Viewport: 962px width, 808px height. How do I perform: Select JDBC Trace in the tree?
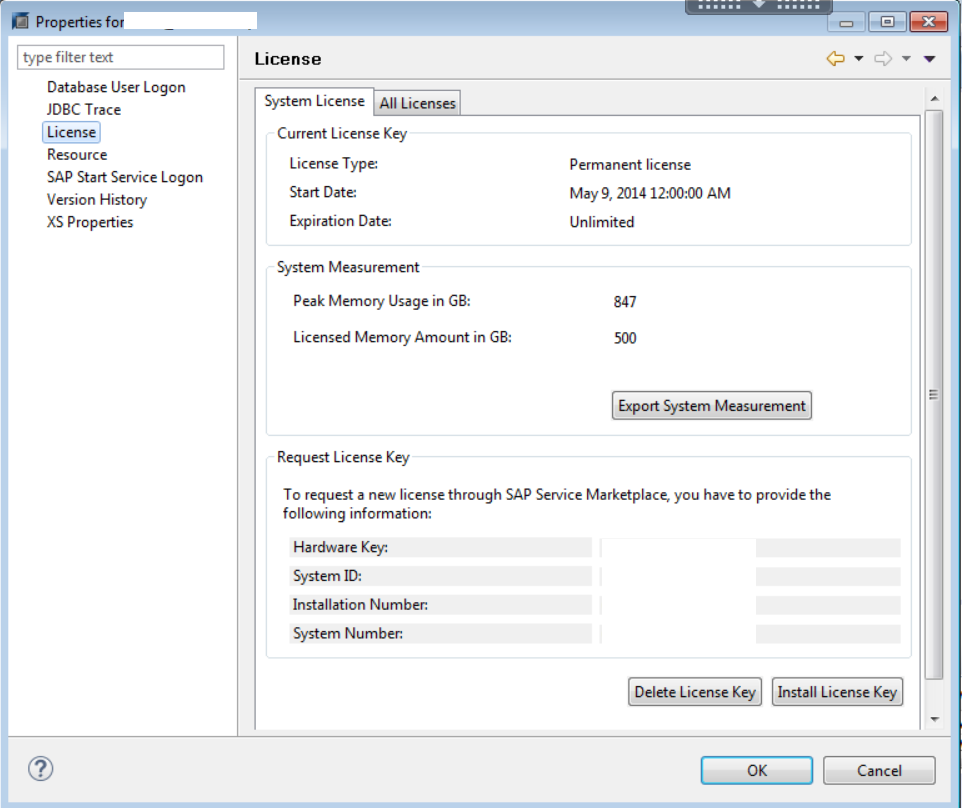84,109
